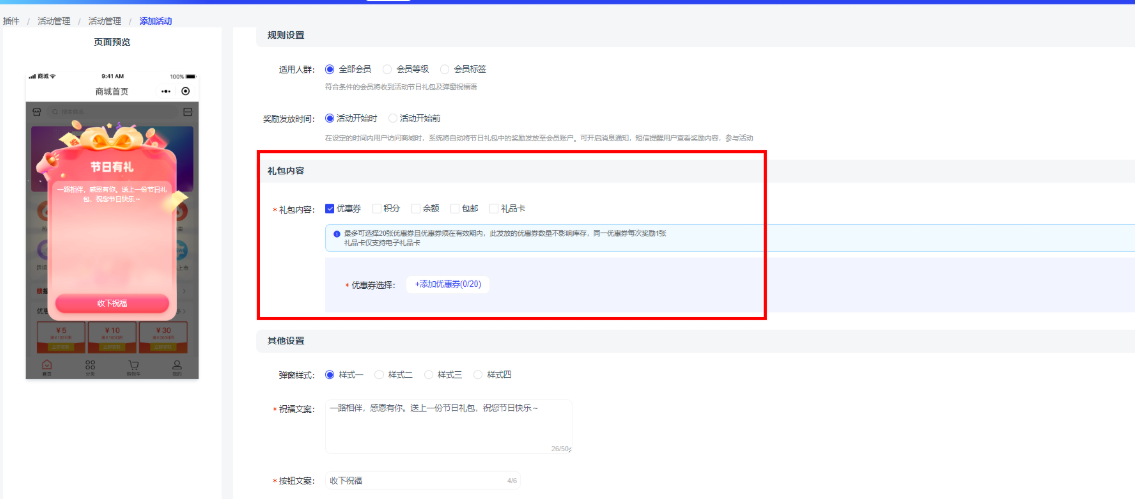The width and height of the screenshot is (1135, 499).
Task: Click the three-dots menu icon in preview header
Action: [x=166, y=91]
